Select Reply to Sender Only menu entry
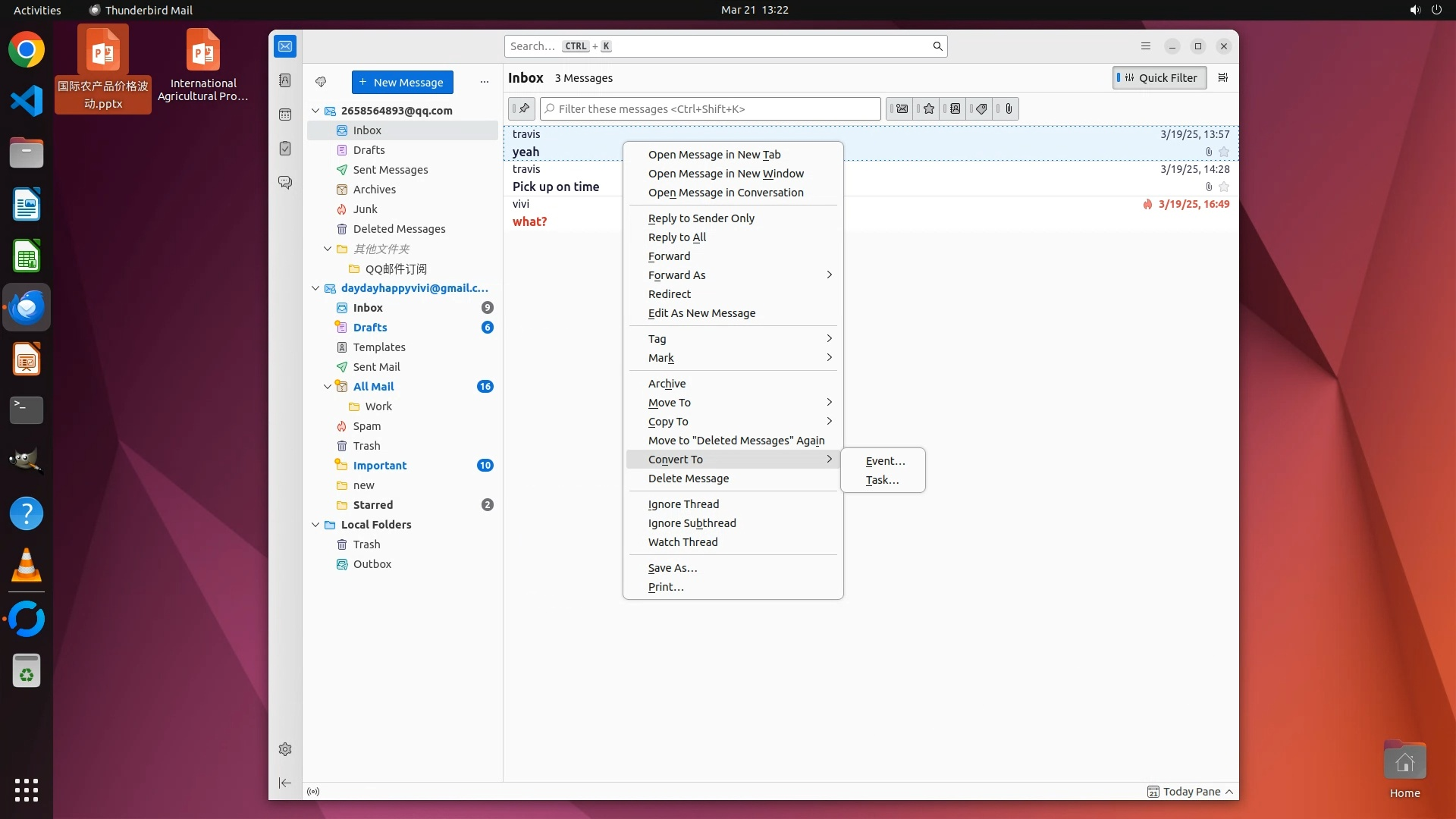This screenshot has width=1456, height=819. 701,218
